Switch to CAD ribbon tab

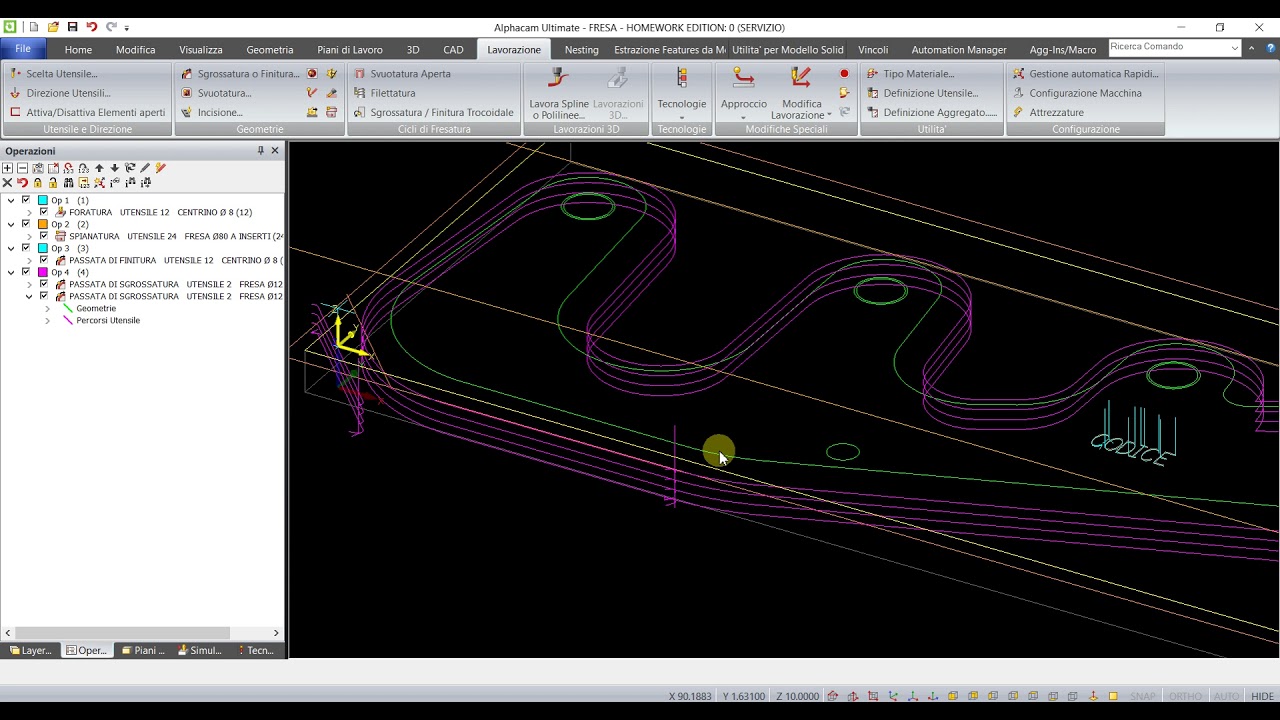[x=453, y=49]
